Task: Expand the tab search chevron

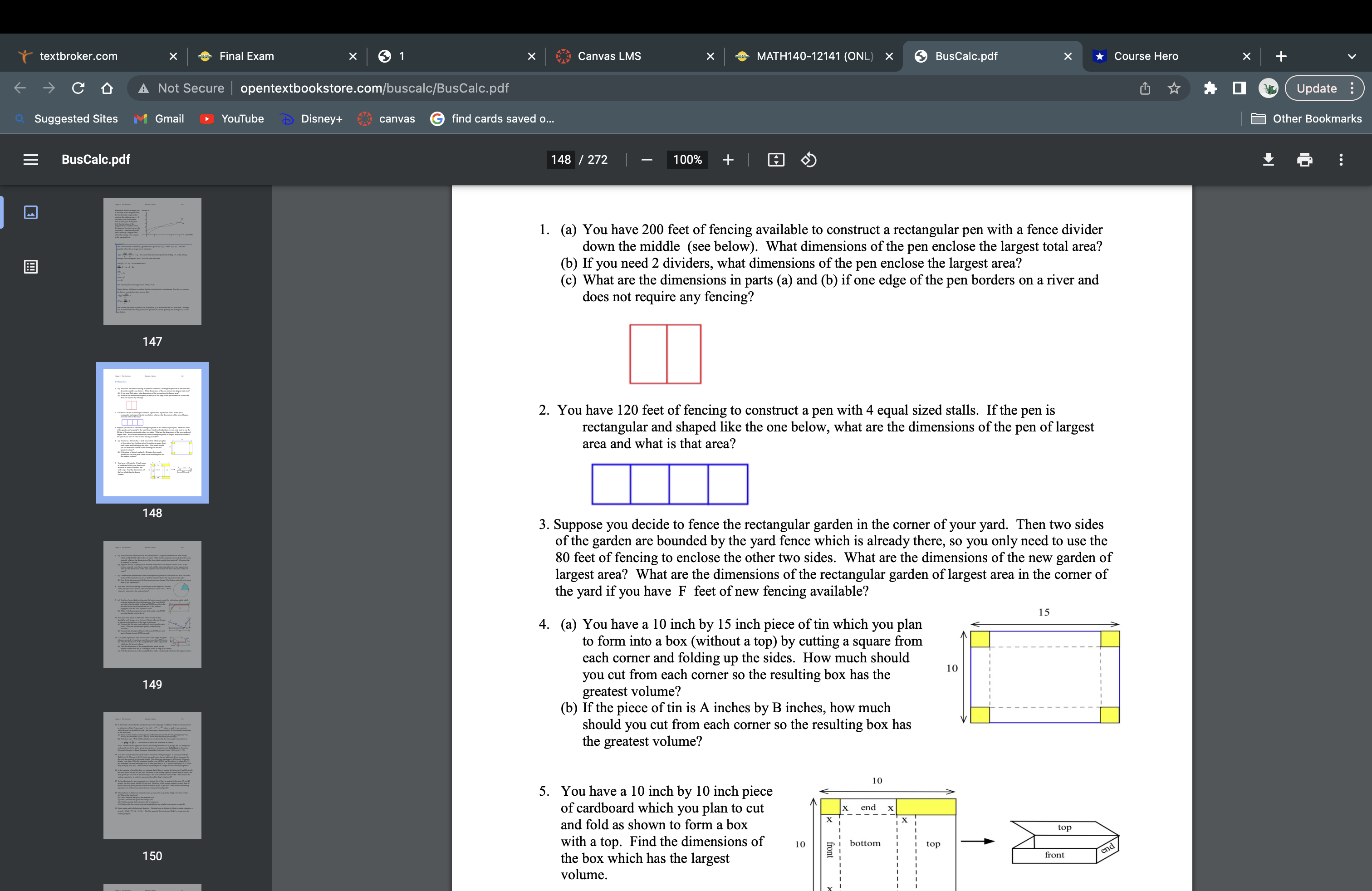Action: [x=1352, y=56]
